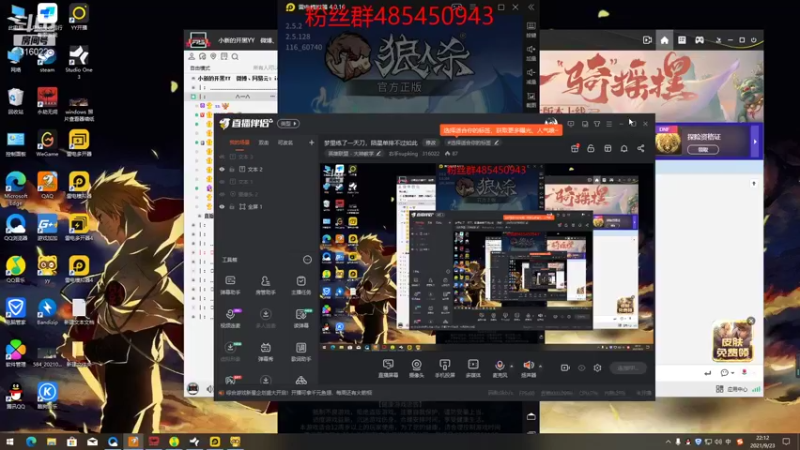Toggle visibility of 文本 2 source
Viewport: 800px width, 450px height.
(x=222, y=169)
